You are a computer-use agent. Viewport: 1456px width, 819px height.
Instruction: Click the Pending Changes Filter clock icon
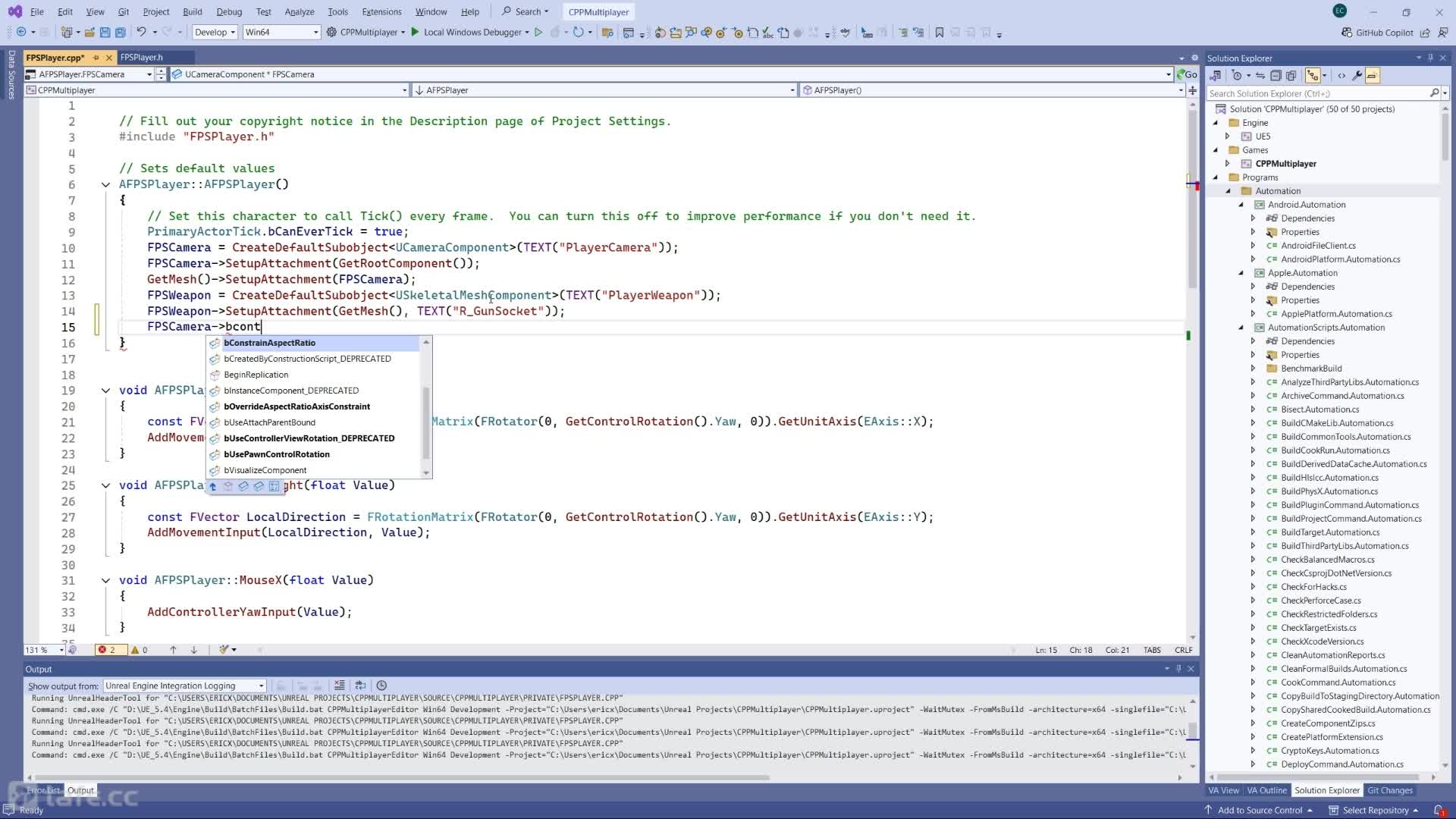tap(1237, 76)
